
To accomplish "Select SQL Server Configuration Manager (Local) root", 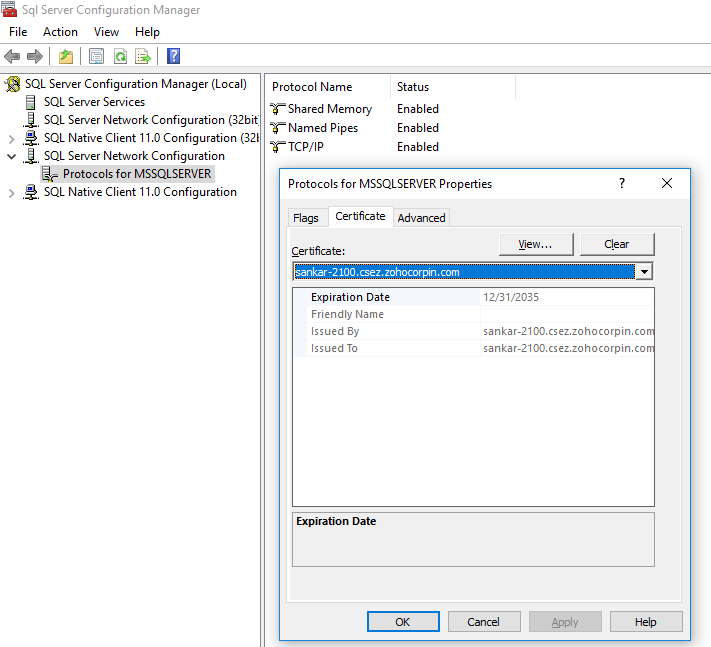I will [x=136, y=84].
